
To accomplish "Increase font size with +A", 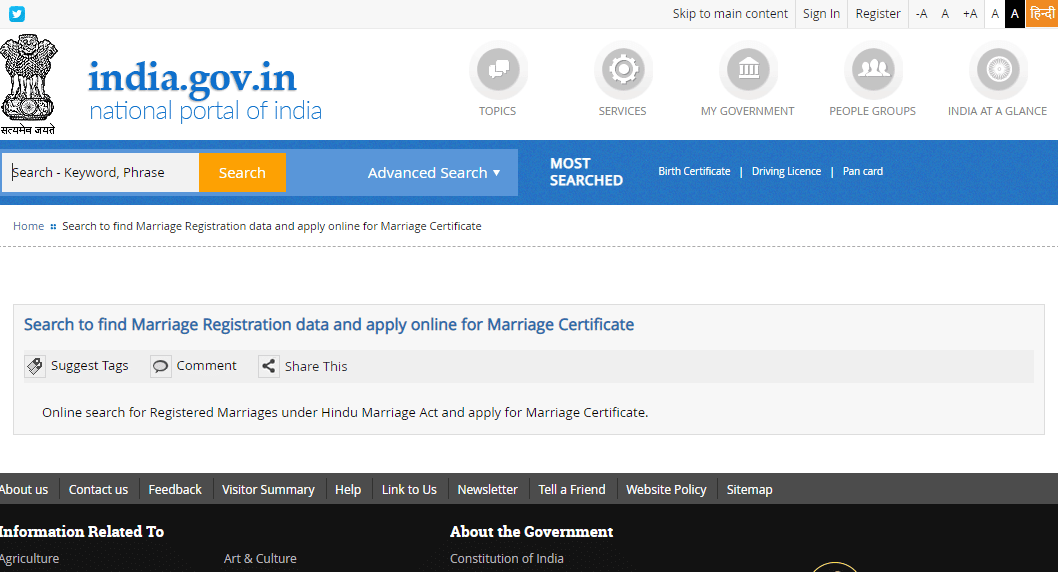I will (x=970, y=13).
